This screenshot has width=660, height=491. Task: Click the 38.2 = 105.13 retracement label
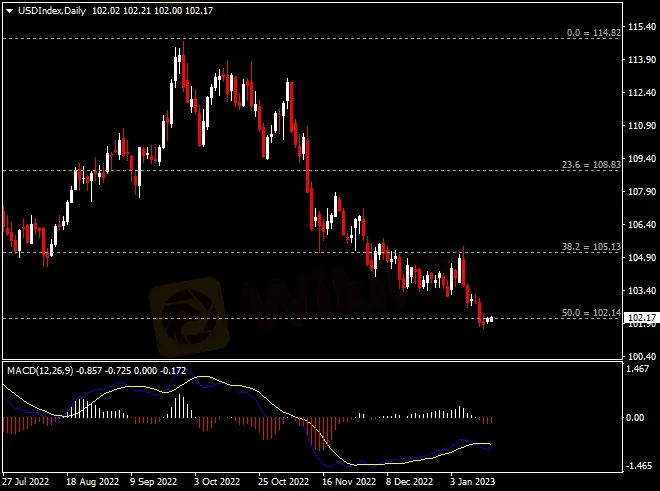pos(591,247)
